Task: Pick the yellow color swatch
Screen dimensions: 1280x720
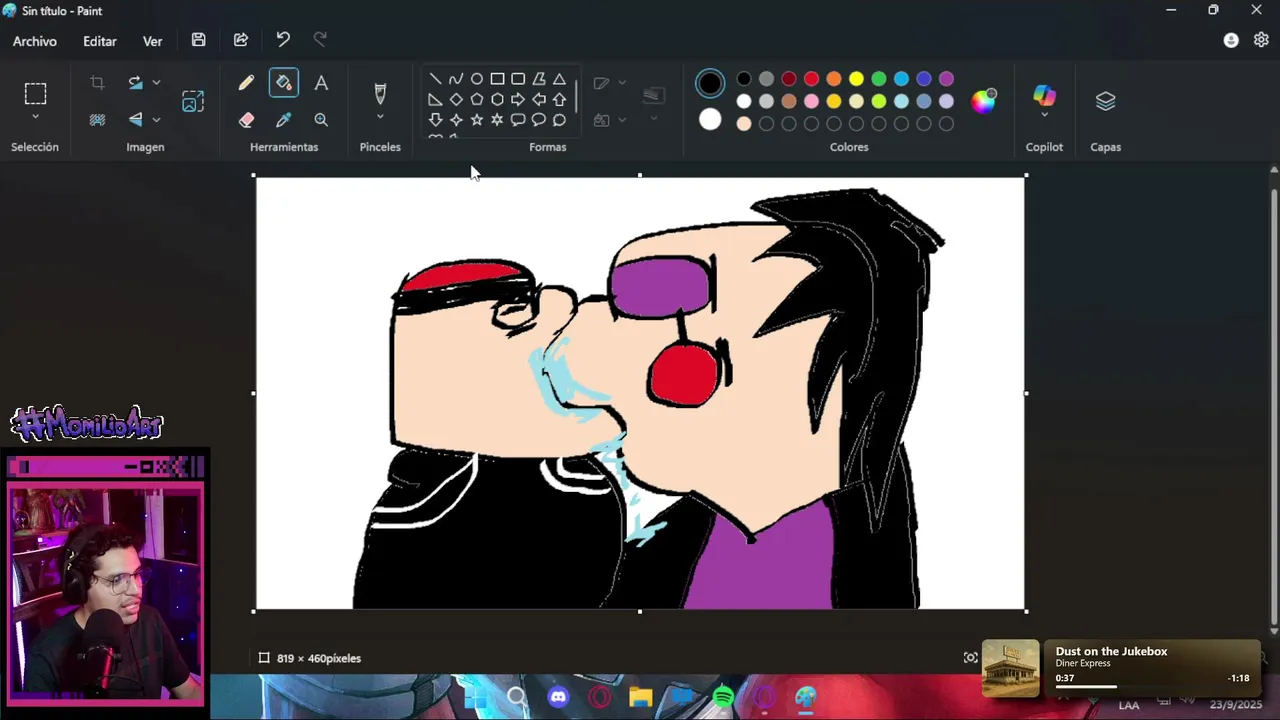Action: (856, 79)
